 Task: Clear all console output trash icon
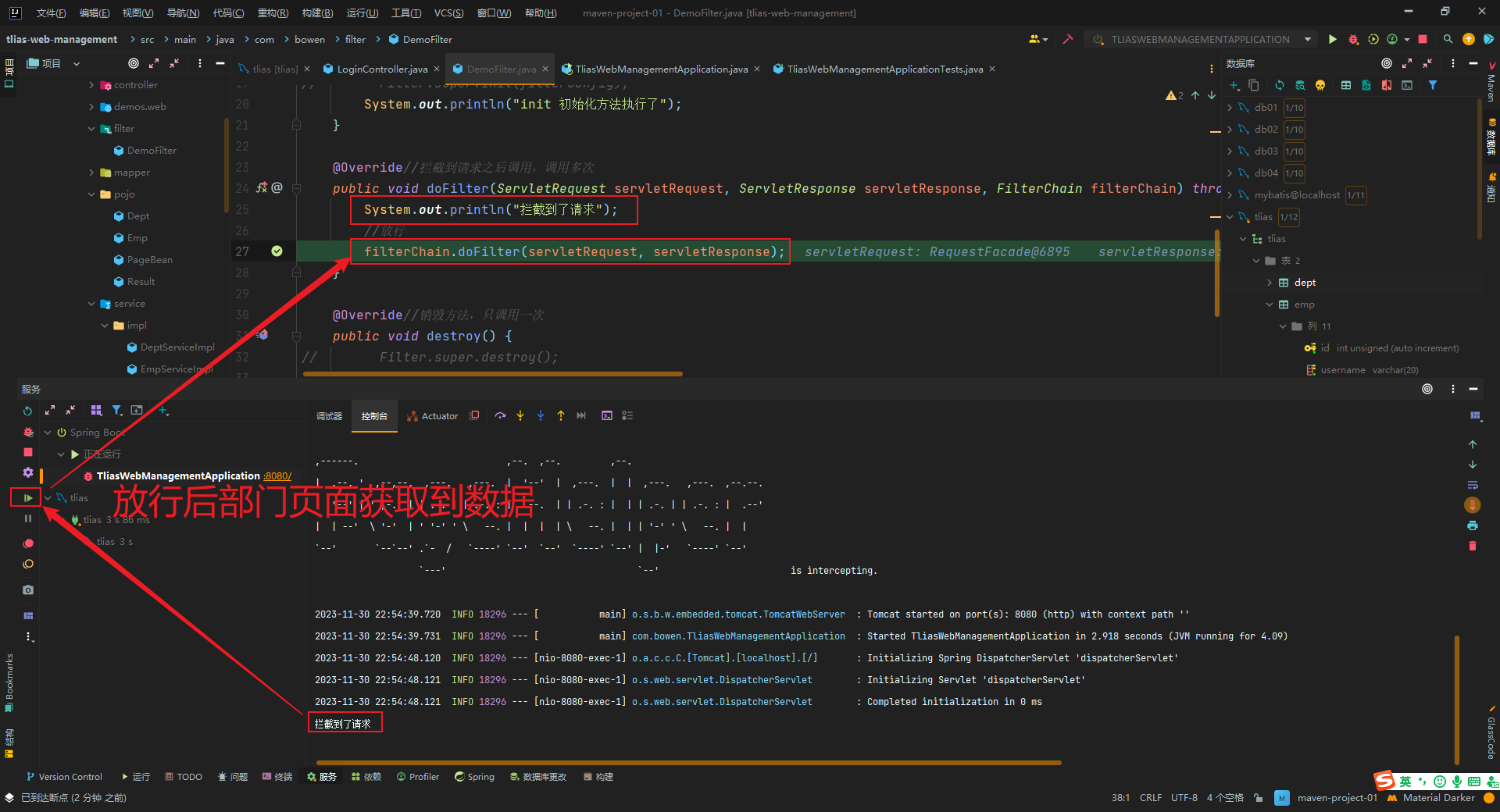(x=1473, y=546)
